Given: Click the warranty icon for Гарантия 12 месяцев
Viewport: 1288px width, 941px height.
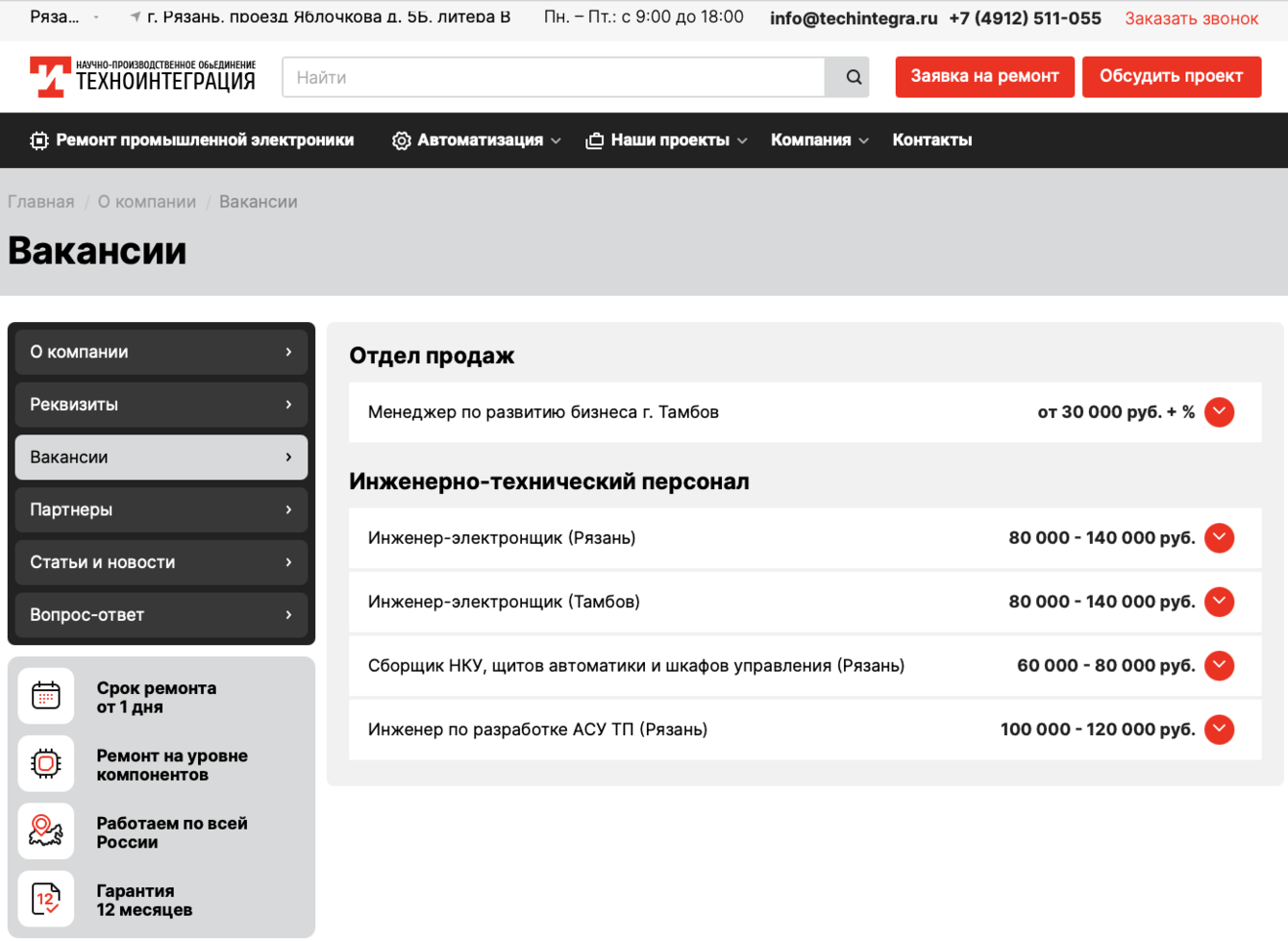Looking at the screenshot, I should tap(46, 899).
